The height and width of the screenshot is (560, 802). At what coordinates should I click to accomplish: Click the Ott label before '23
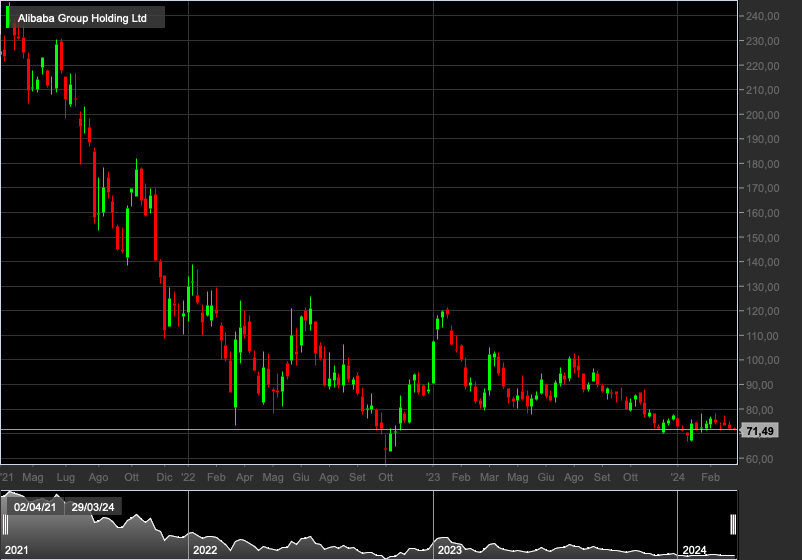[386, 477]
